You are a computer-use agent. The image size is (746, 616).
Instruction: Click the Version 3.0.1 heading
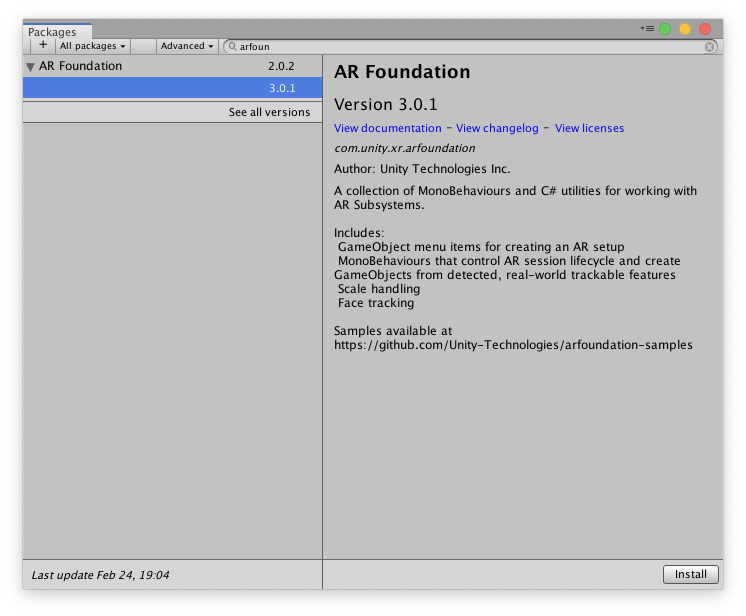click(385, 104)
